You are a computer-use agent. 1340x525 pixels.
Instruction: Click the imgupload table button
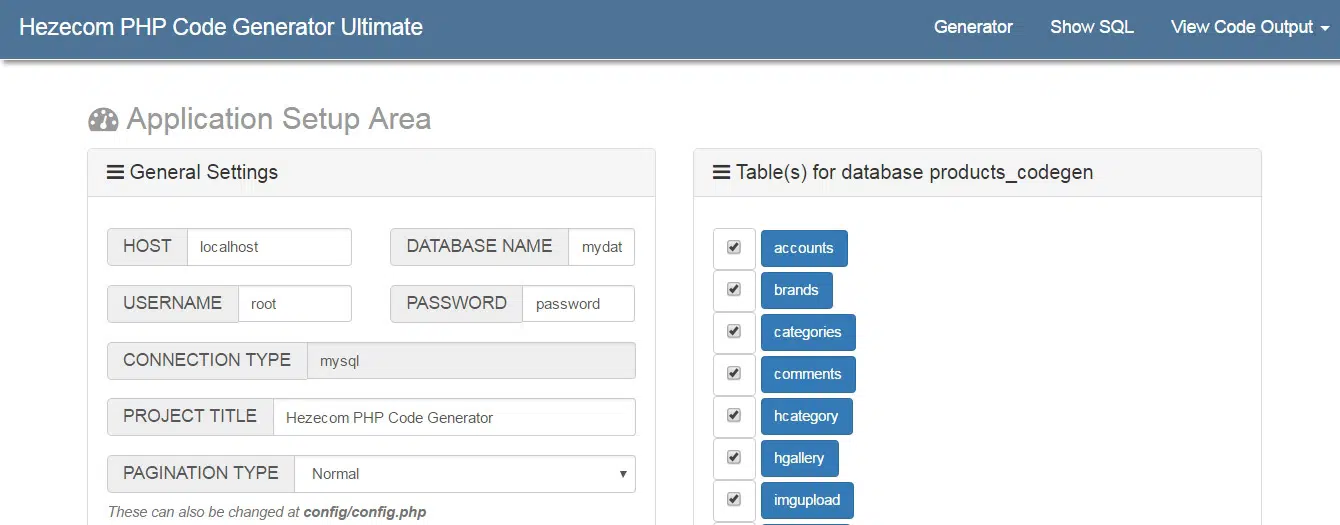pos(806,500)
